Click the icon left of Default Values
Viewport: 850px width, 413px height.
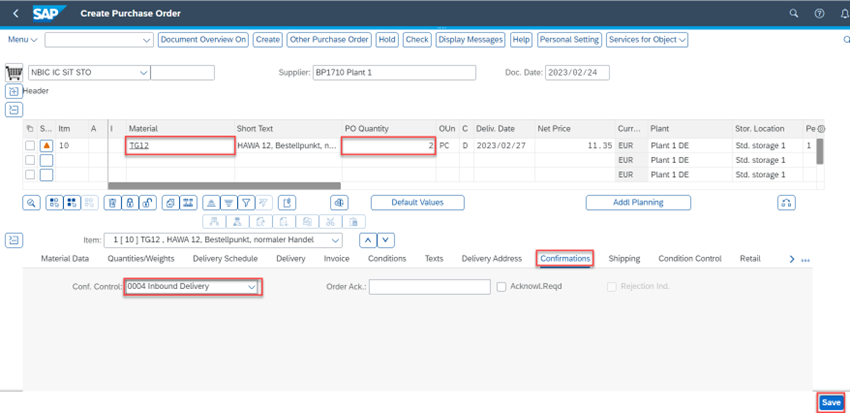point(339,203)
